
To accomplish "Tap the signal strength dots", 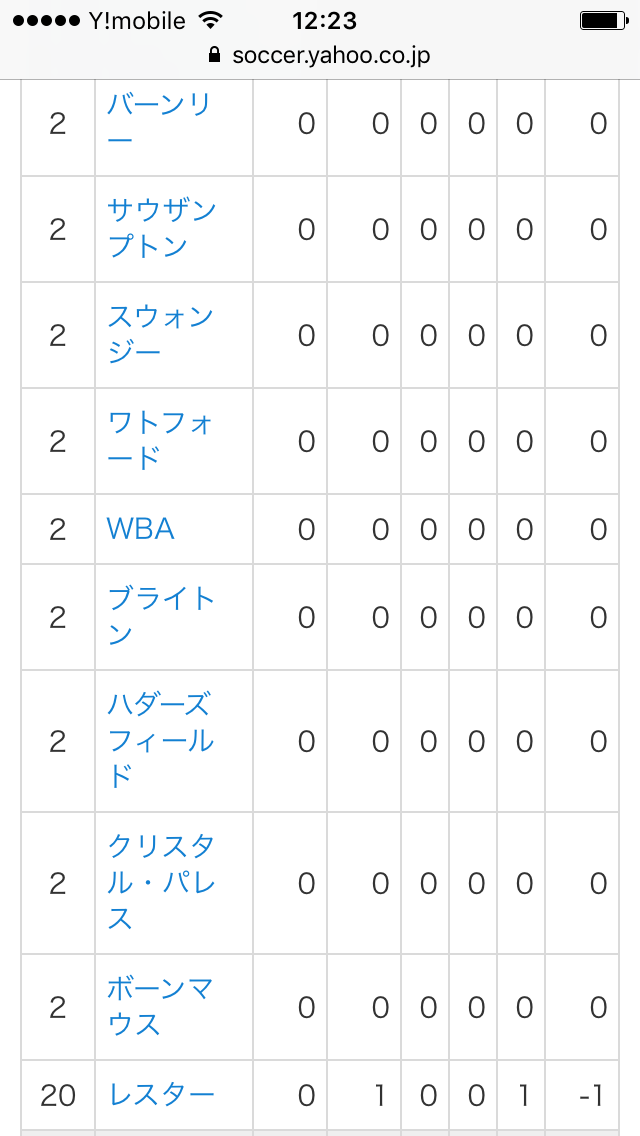I will point(46,21).
